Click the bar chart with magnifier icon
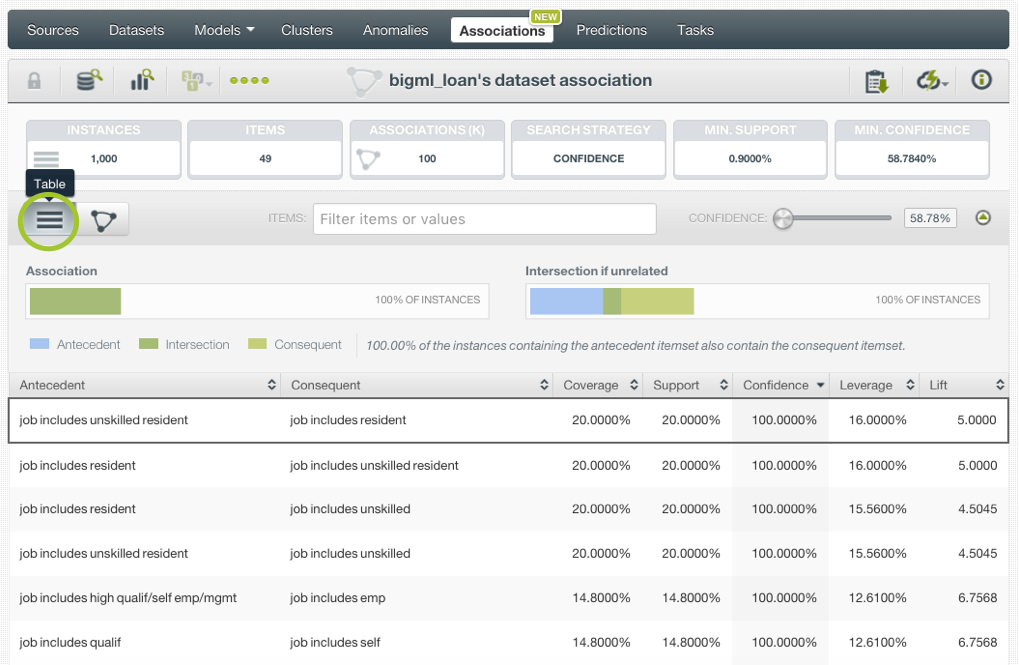Viewport: 1019px width, 665px height. click(142, 80)
